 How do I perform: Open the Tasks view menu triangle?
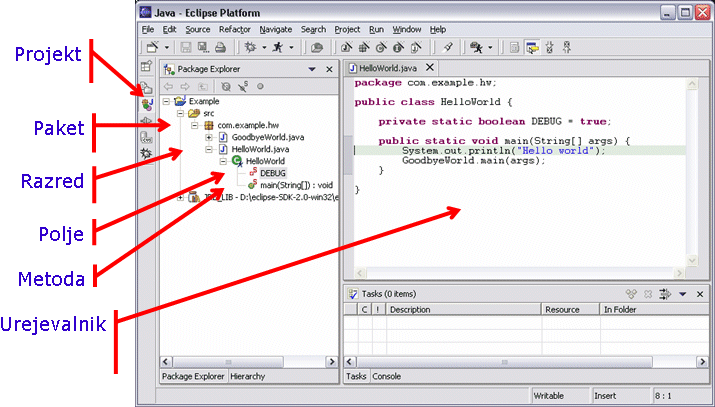point(683,294)
